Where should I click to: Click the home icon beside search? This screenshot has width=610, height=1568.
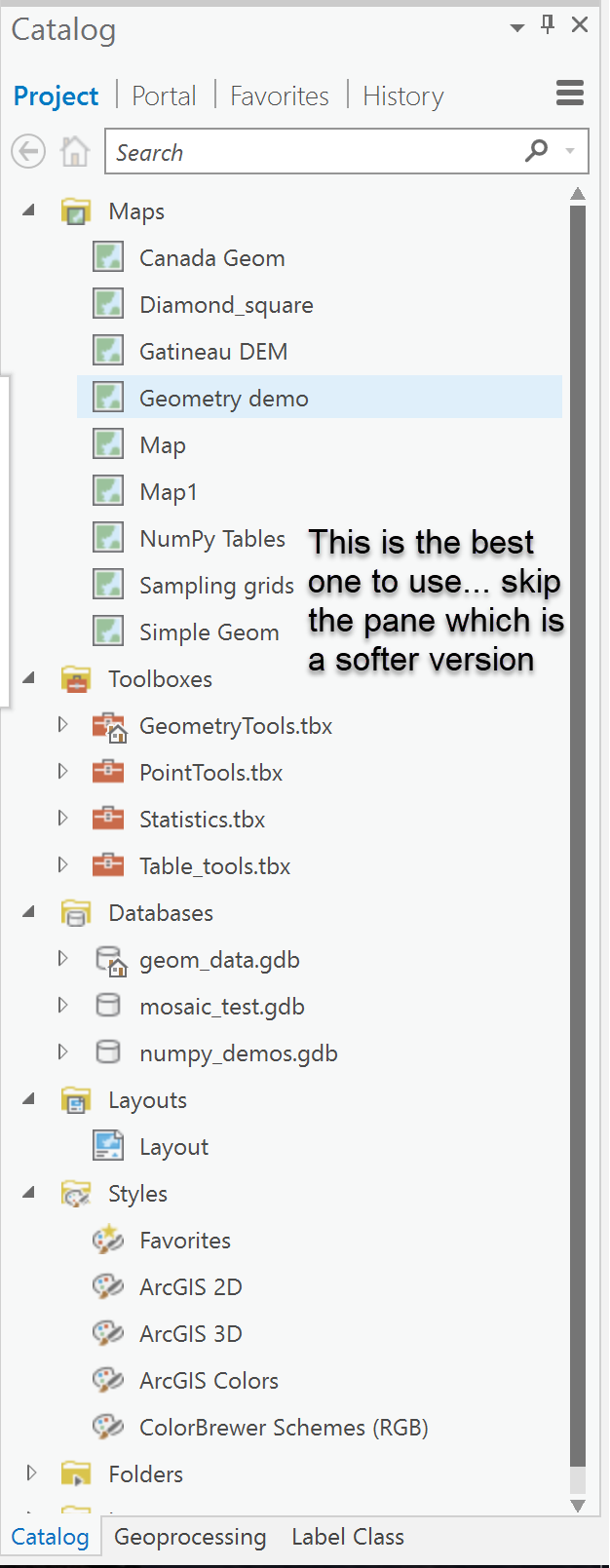click(74, 152)
